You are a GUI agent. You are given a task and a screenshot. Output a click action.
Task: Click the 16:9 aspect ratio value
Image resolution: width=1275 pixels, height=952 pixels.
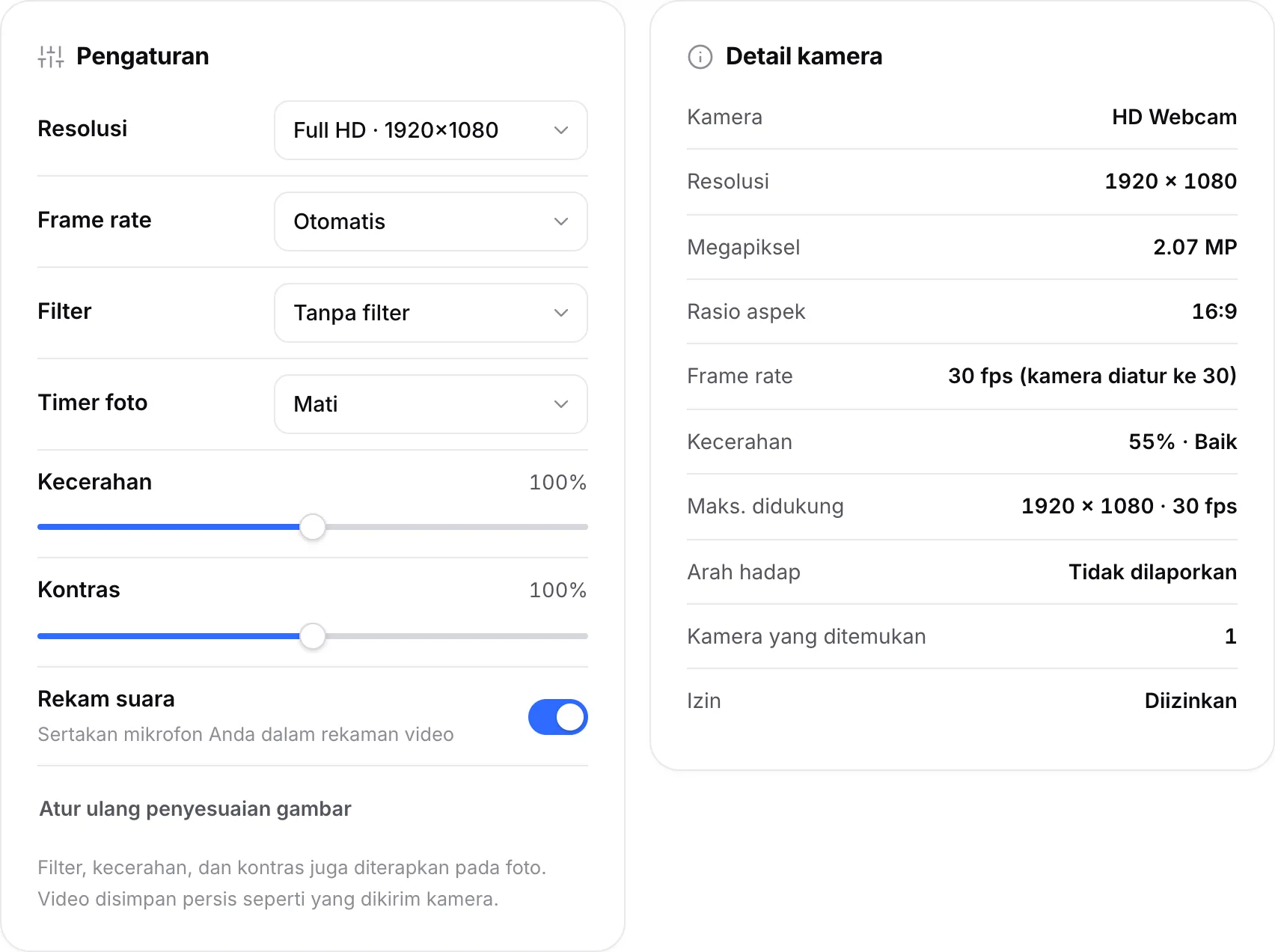[x=1214, y=311]
